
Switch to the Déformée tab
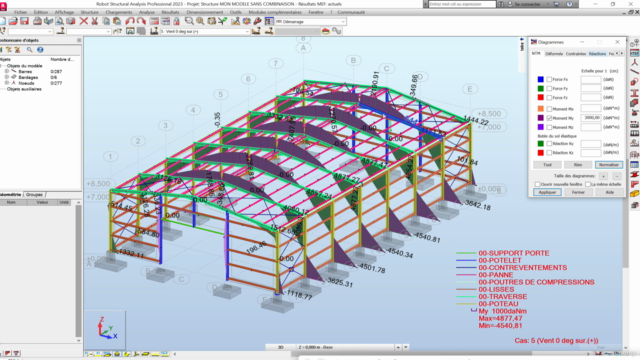click(x=554, y=54)
